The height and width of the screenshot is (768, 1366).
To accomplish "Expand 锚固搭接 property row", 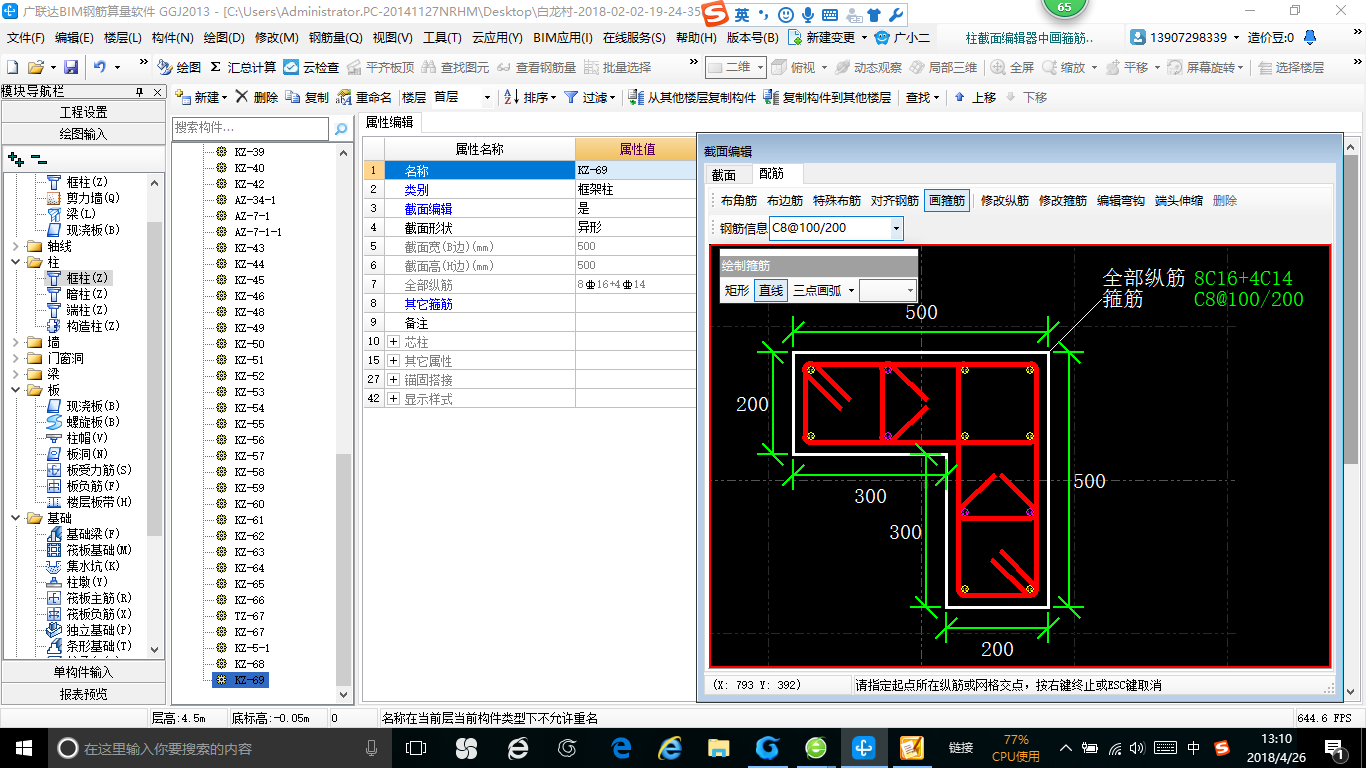I will pos(393,380).
